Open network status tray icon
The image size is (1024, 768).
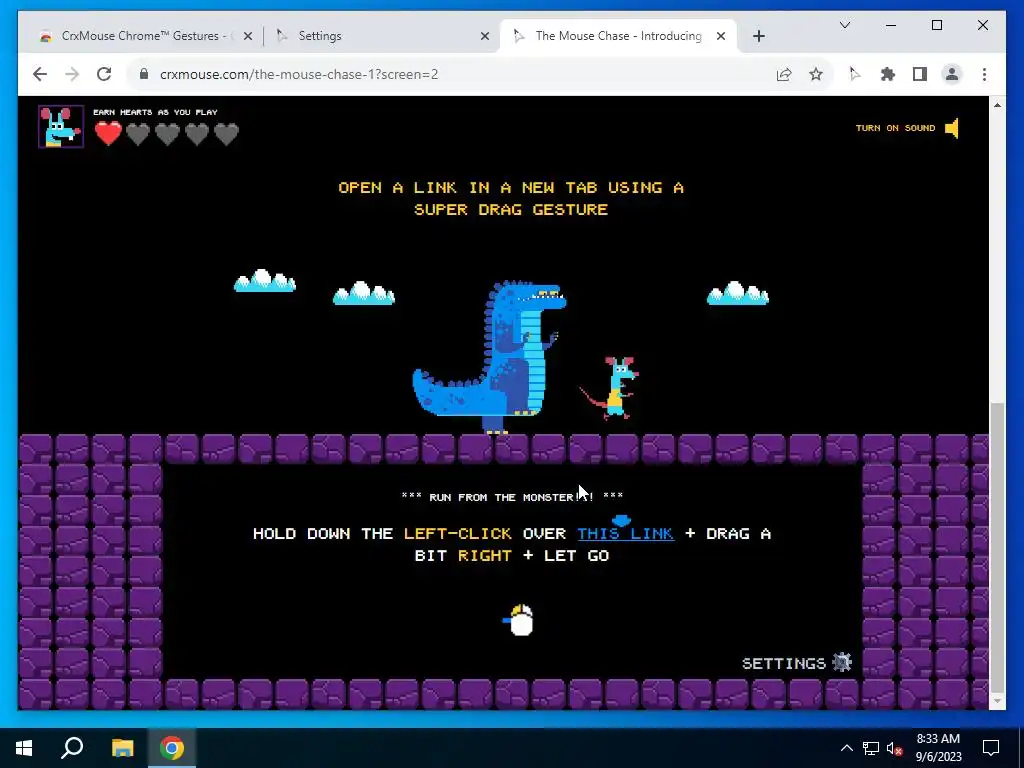pos(871,748)
